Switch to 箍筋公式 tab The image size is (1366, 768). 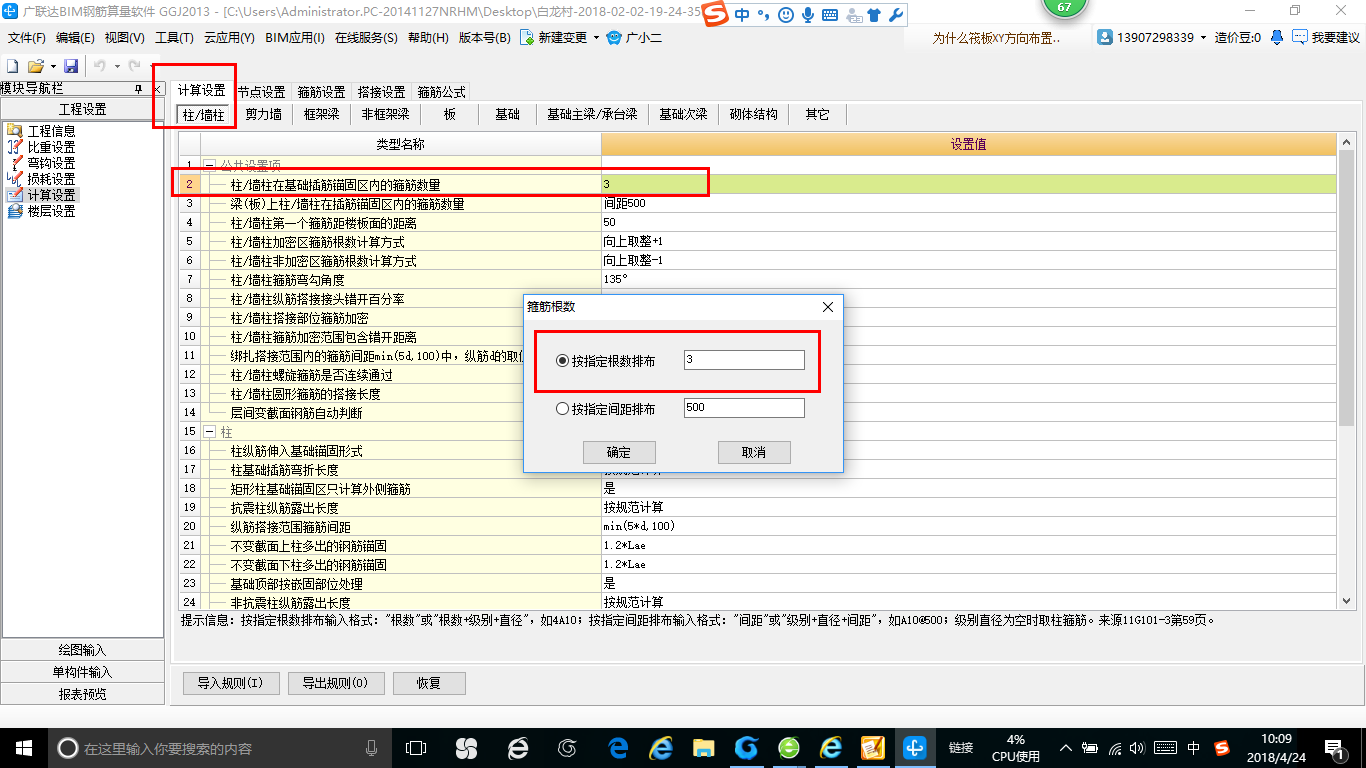tap(441, 92)
